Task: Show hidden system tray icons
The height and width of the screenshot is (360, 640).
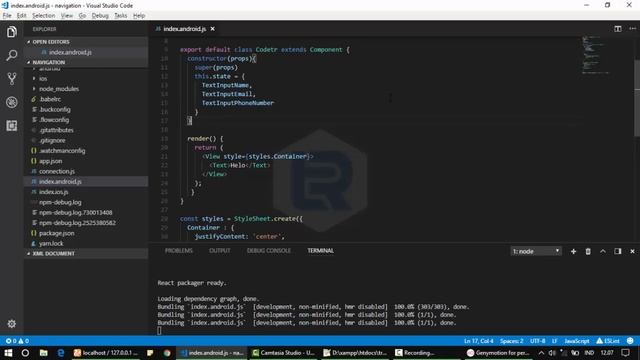Action: (541, 353)
